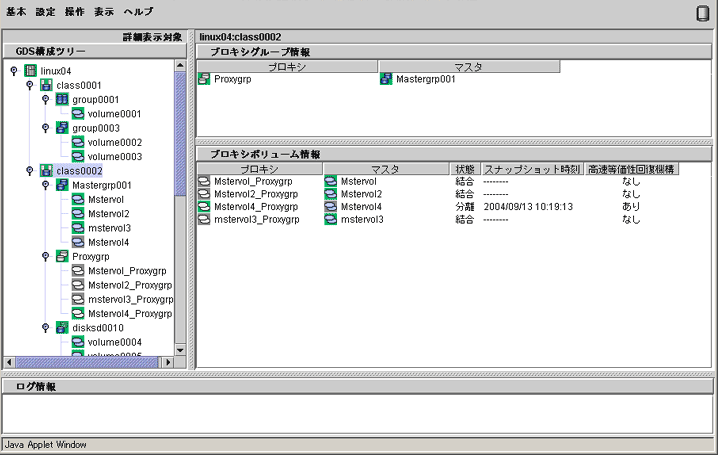Image resolution: width=718 pixels, height=455 pixels.
Task: Click the group0001 group icon
Action: (x=62, y=99)
